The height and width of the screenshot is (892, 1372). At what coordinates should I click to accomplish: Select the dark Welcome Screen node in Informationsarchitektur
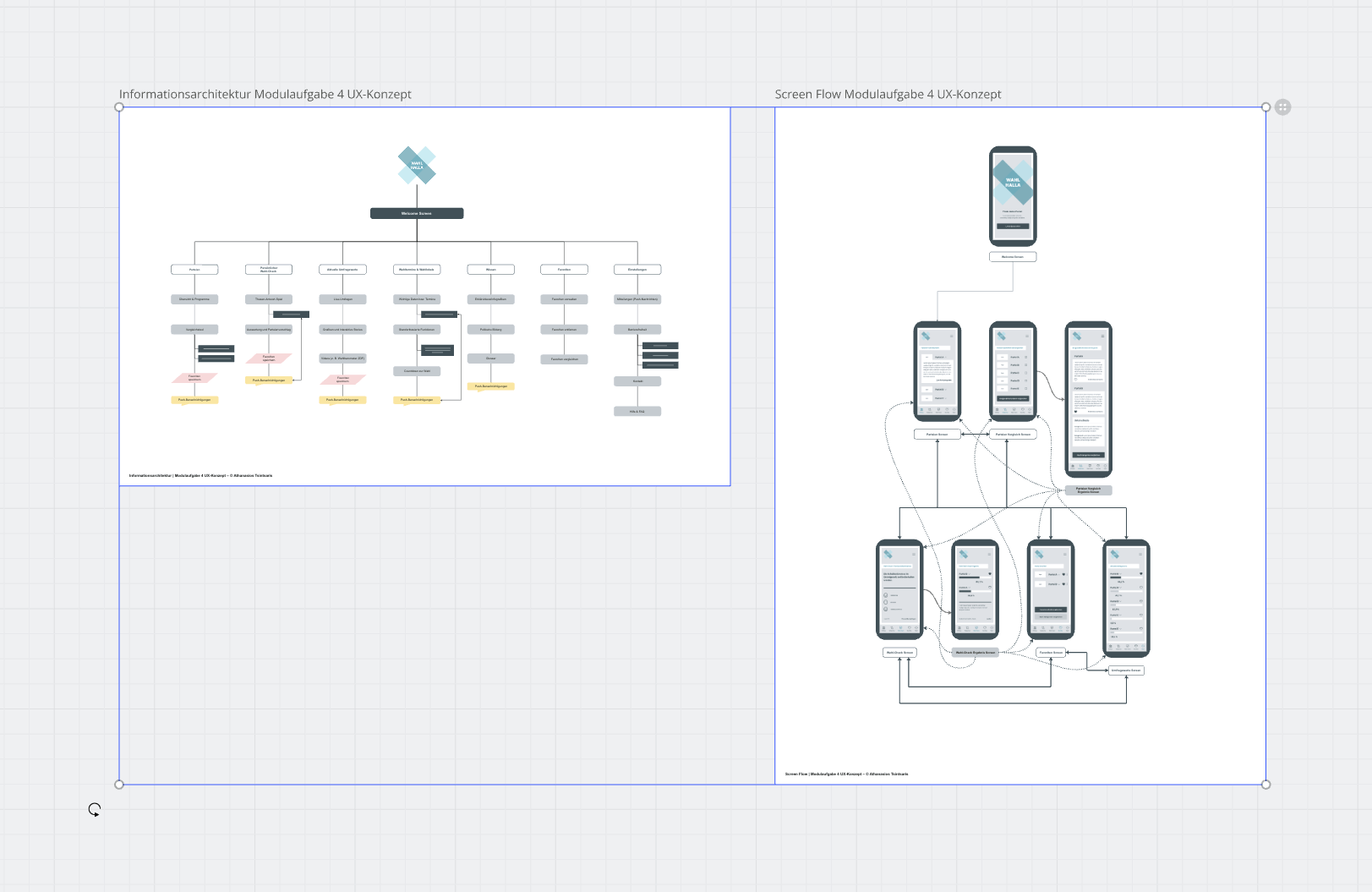417,213
